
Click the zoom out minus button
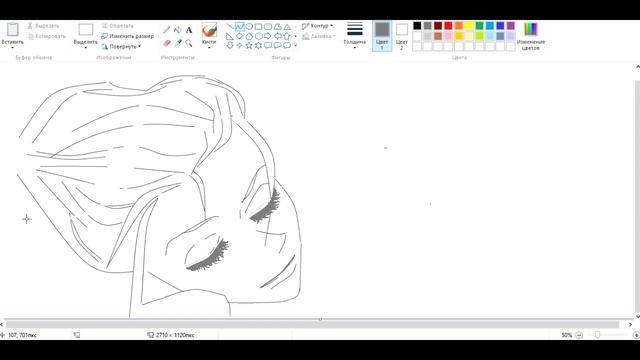(x=579, y=335)
